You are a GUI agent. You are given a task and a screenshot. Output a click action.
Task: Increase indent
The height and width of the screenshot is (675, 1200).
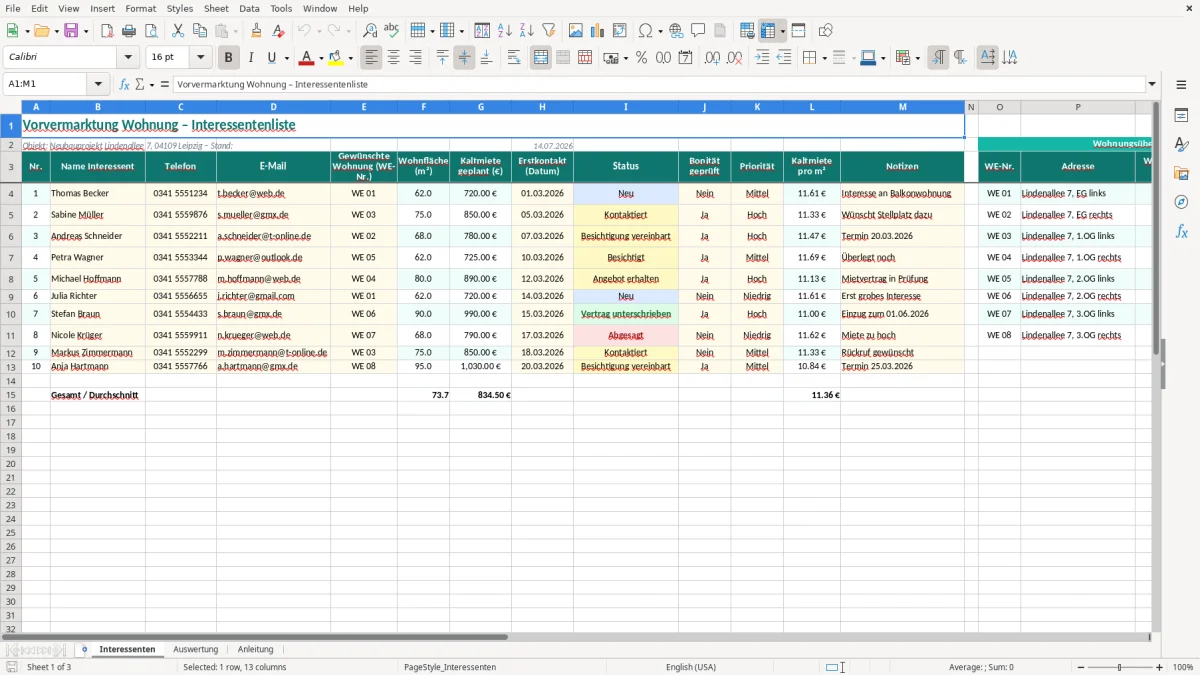click(x=762, y=58)
